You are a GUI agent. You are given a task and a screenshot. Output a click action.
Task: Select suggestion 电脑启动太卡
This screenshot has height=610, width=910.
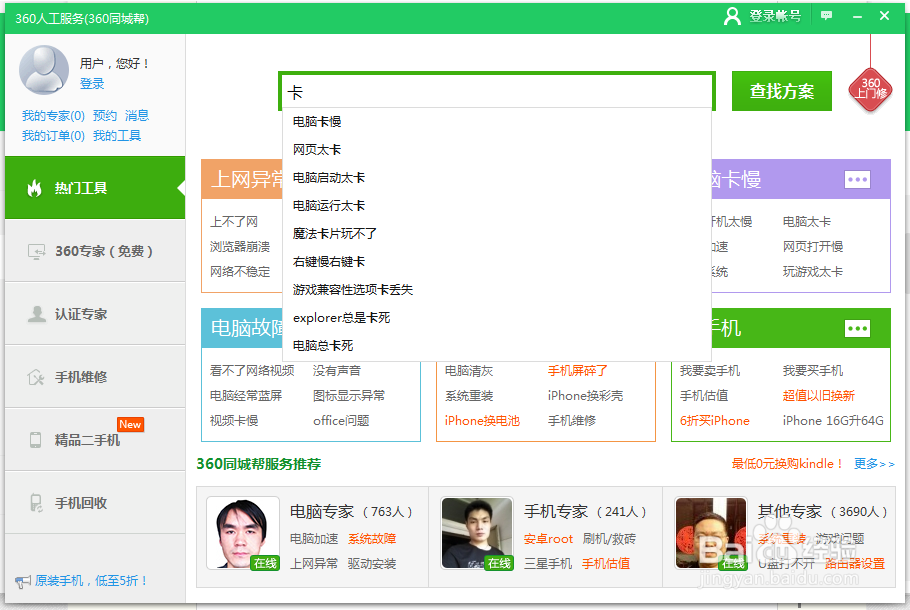click(497, 178)
